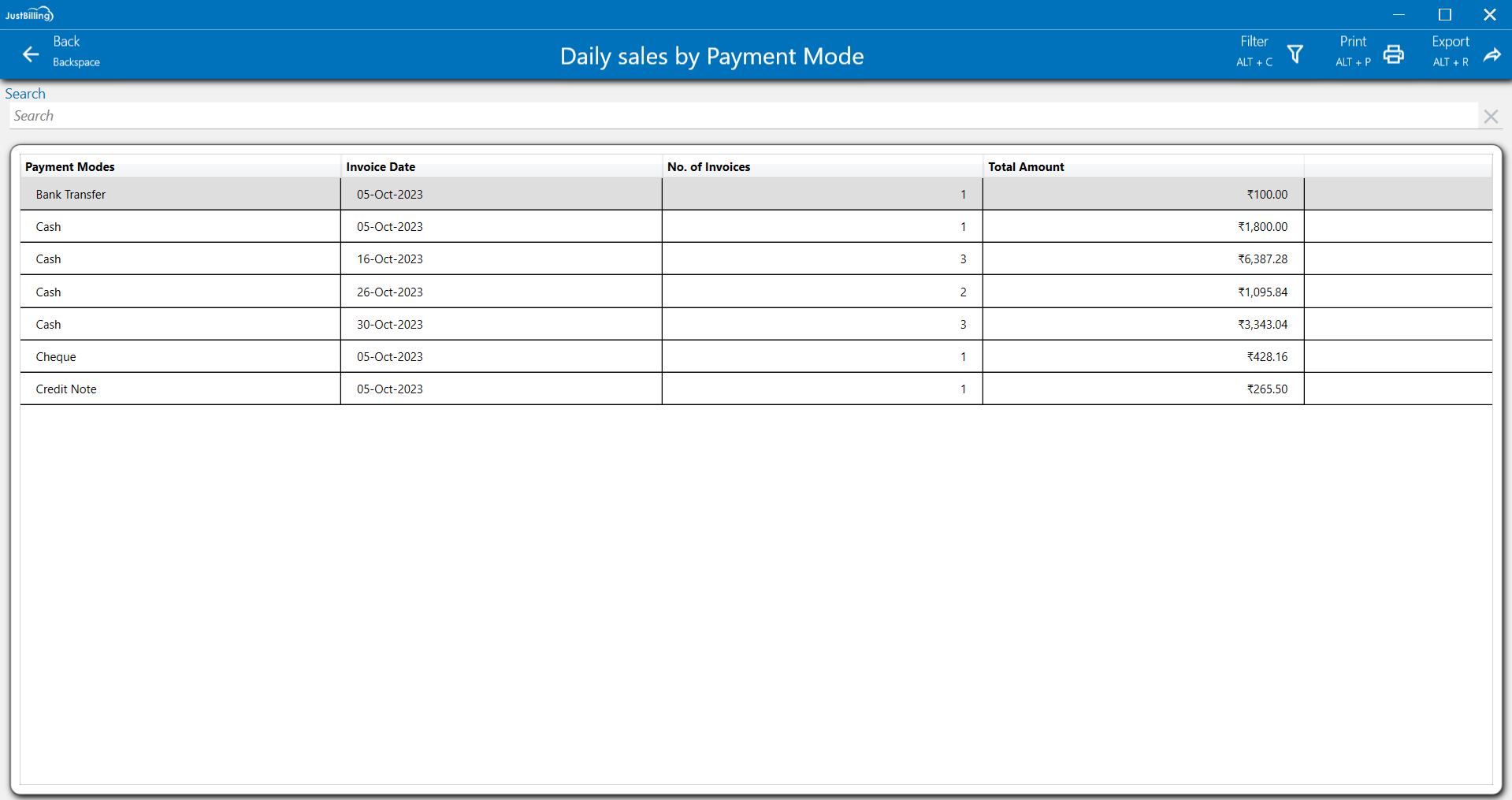
Task: Sort by Payment Modes column header
Action: (70, 167)
